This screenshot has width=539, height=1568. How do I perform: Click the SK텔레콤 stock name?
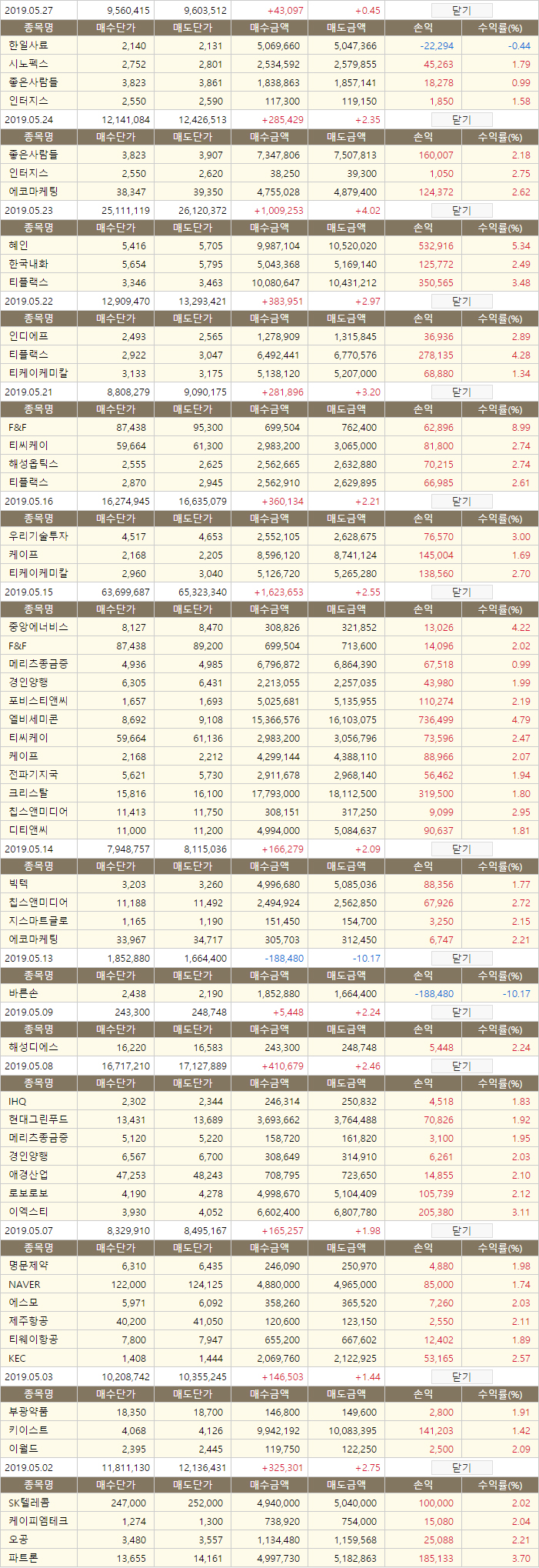(x=28, y=1503)
